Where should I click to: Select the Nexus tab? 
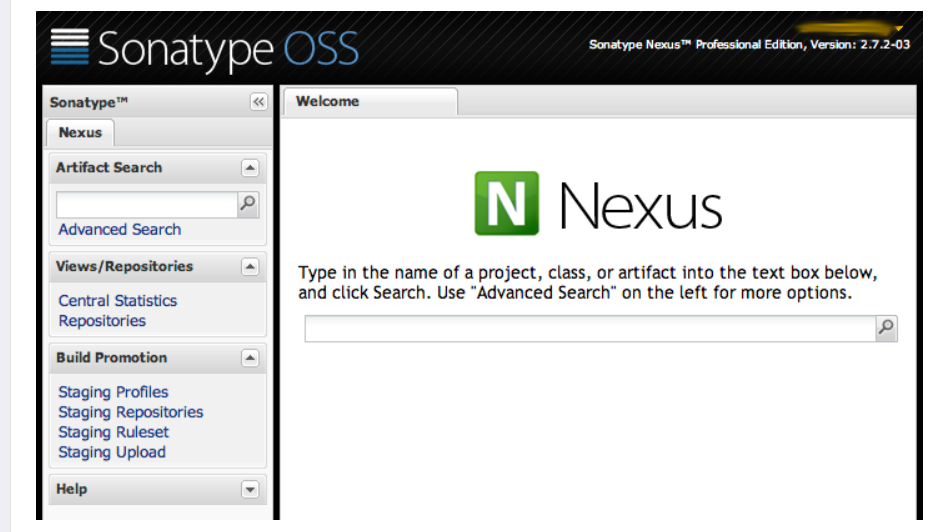(80, 133)
